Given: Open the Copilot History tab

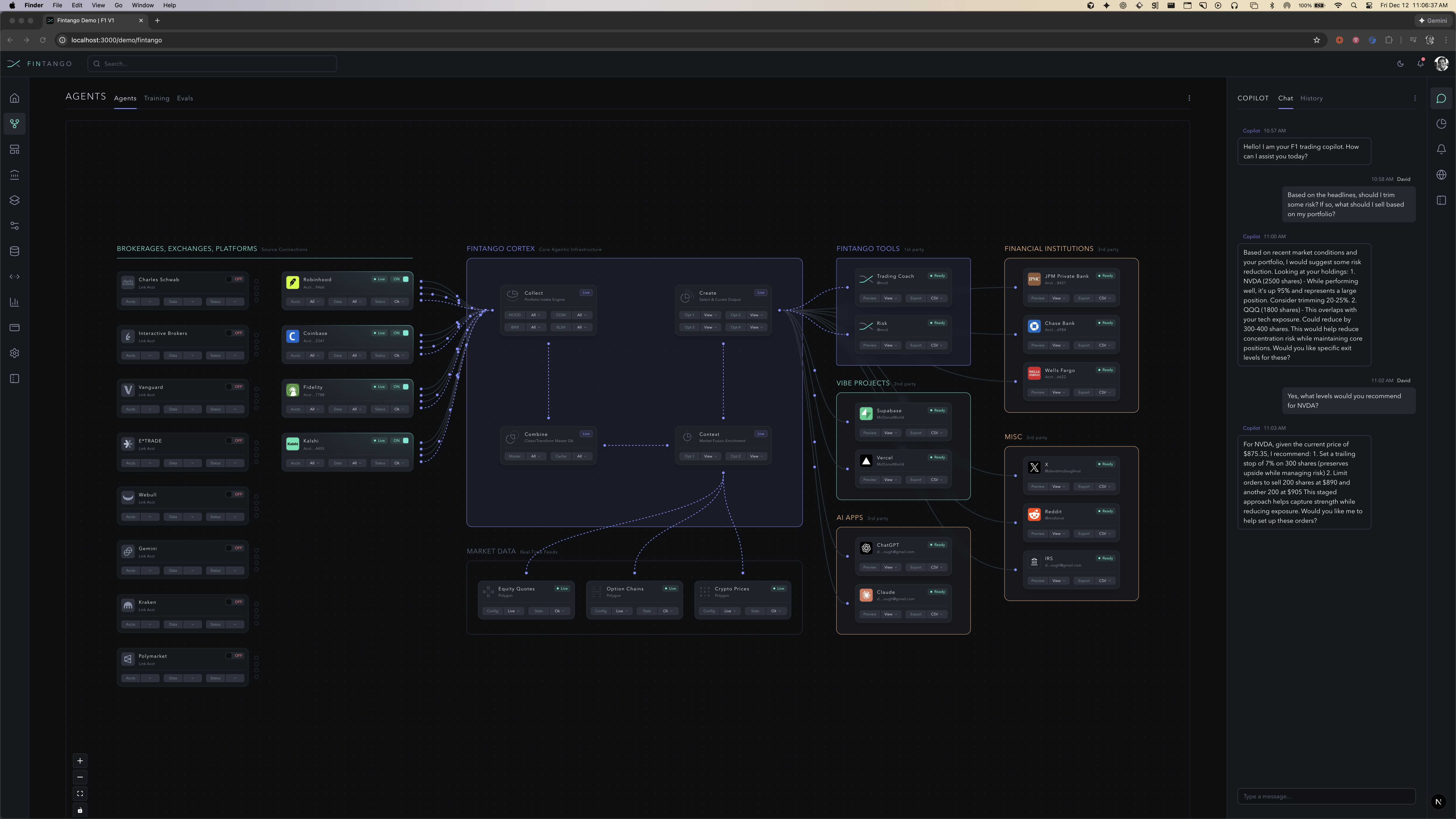Looking at the screenshot, I should 1311,98.
